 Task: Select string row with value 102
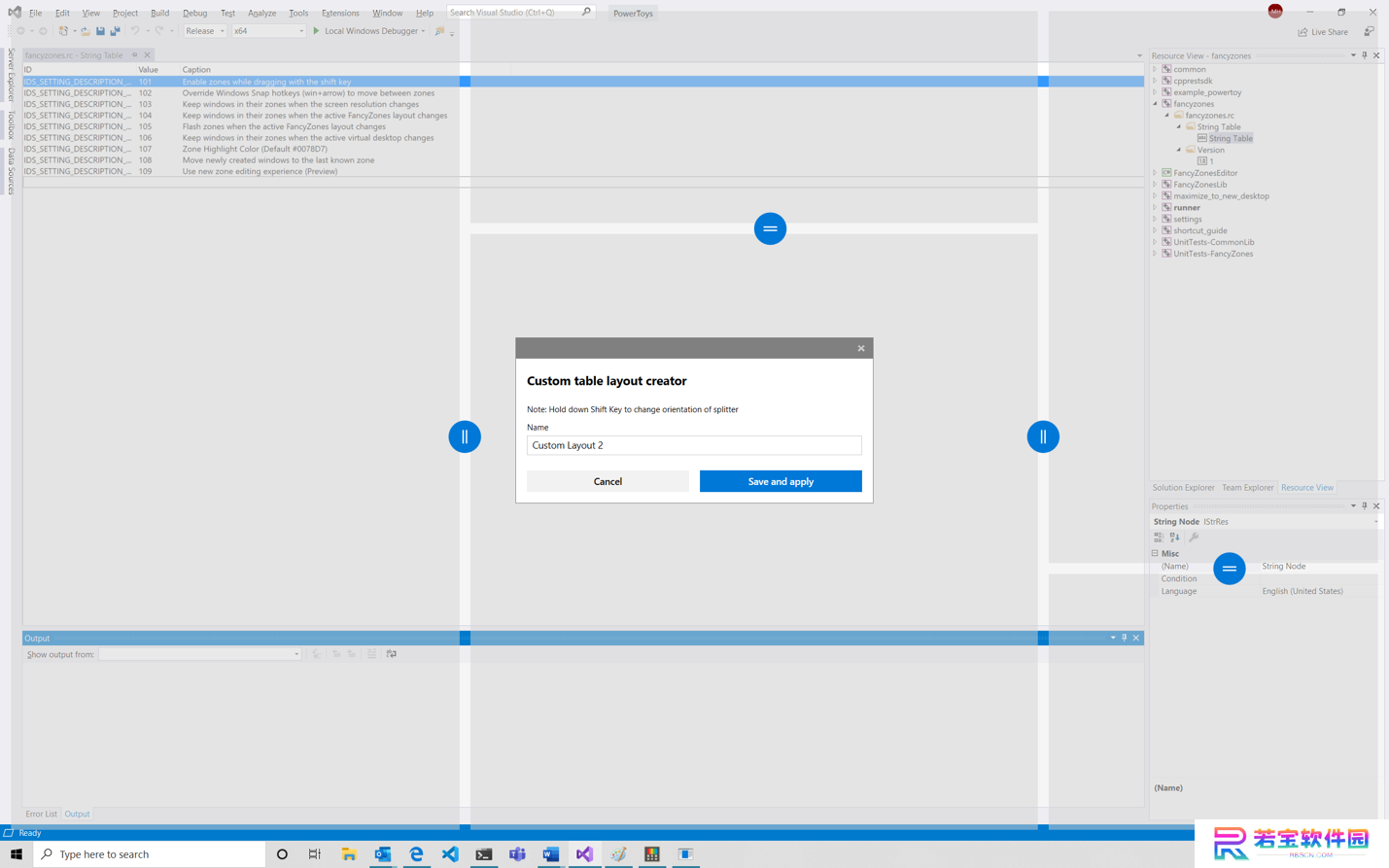(583, 93)
